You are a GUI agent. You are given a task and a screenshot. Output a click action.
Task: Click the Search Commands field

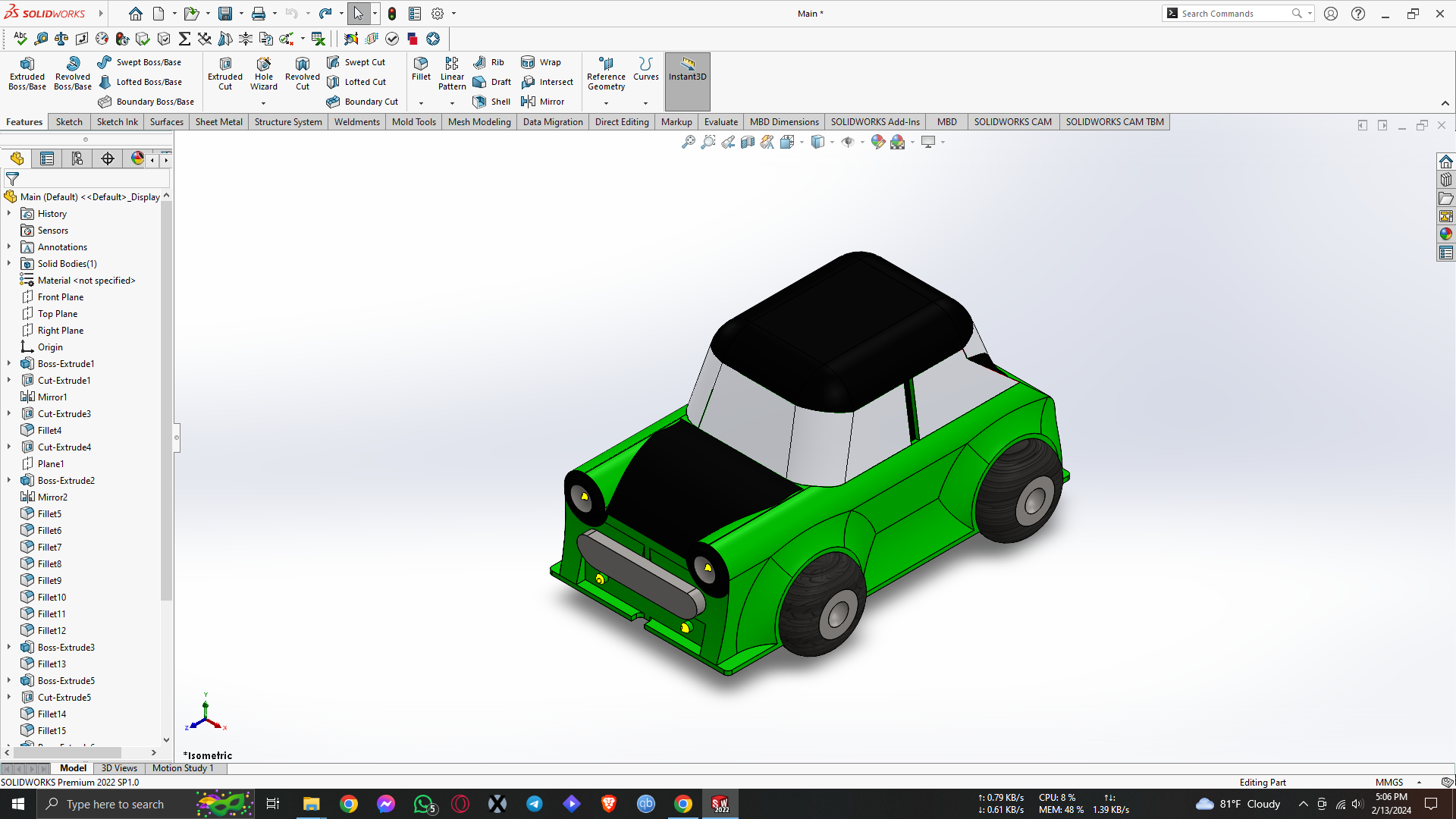tap(1232, 14)
